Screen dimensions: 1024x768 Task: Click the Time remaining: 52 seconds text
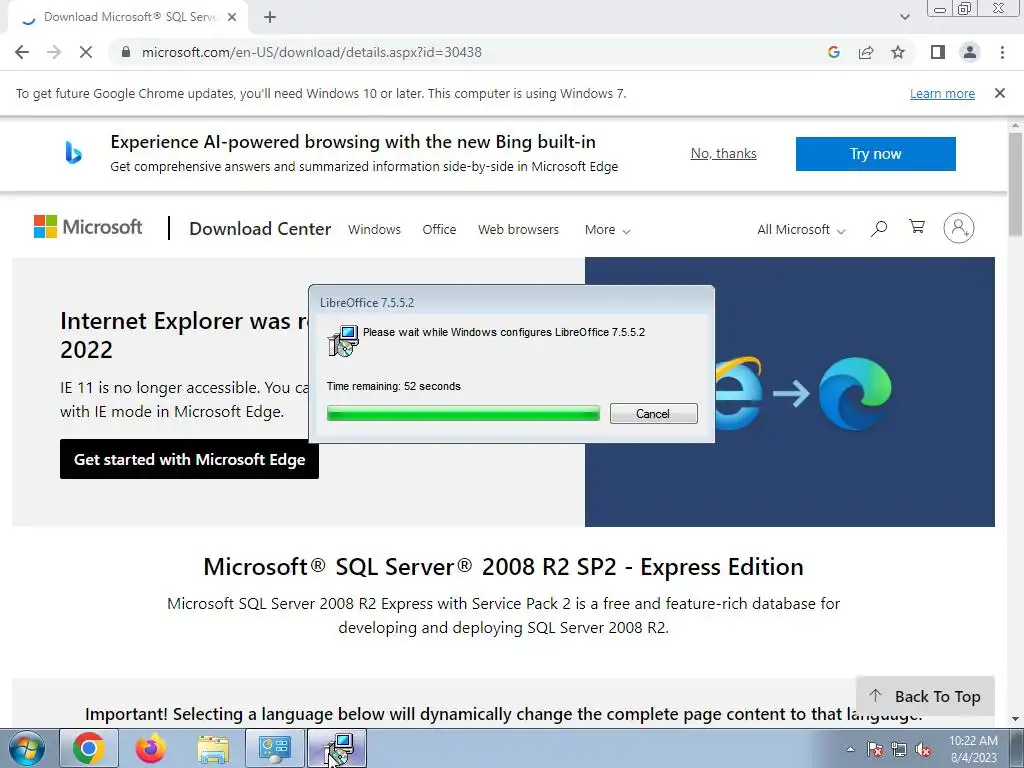coord(394,386)
